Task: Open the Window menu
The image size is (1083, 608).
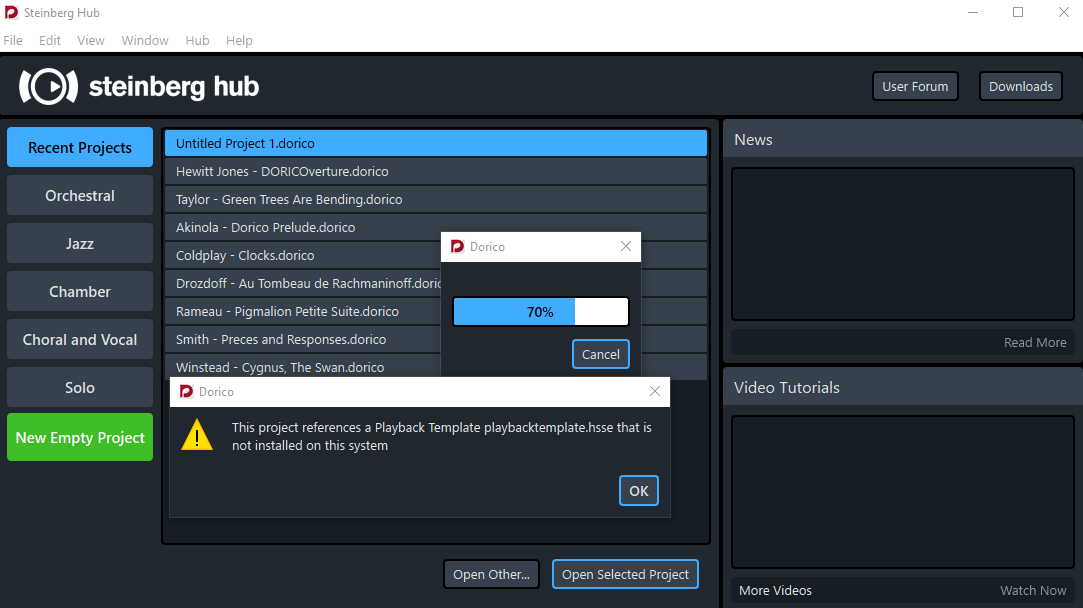Action: pos(145,41)
